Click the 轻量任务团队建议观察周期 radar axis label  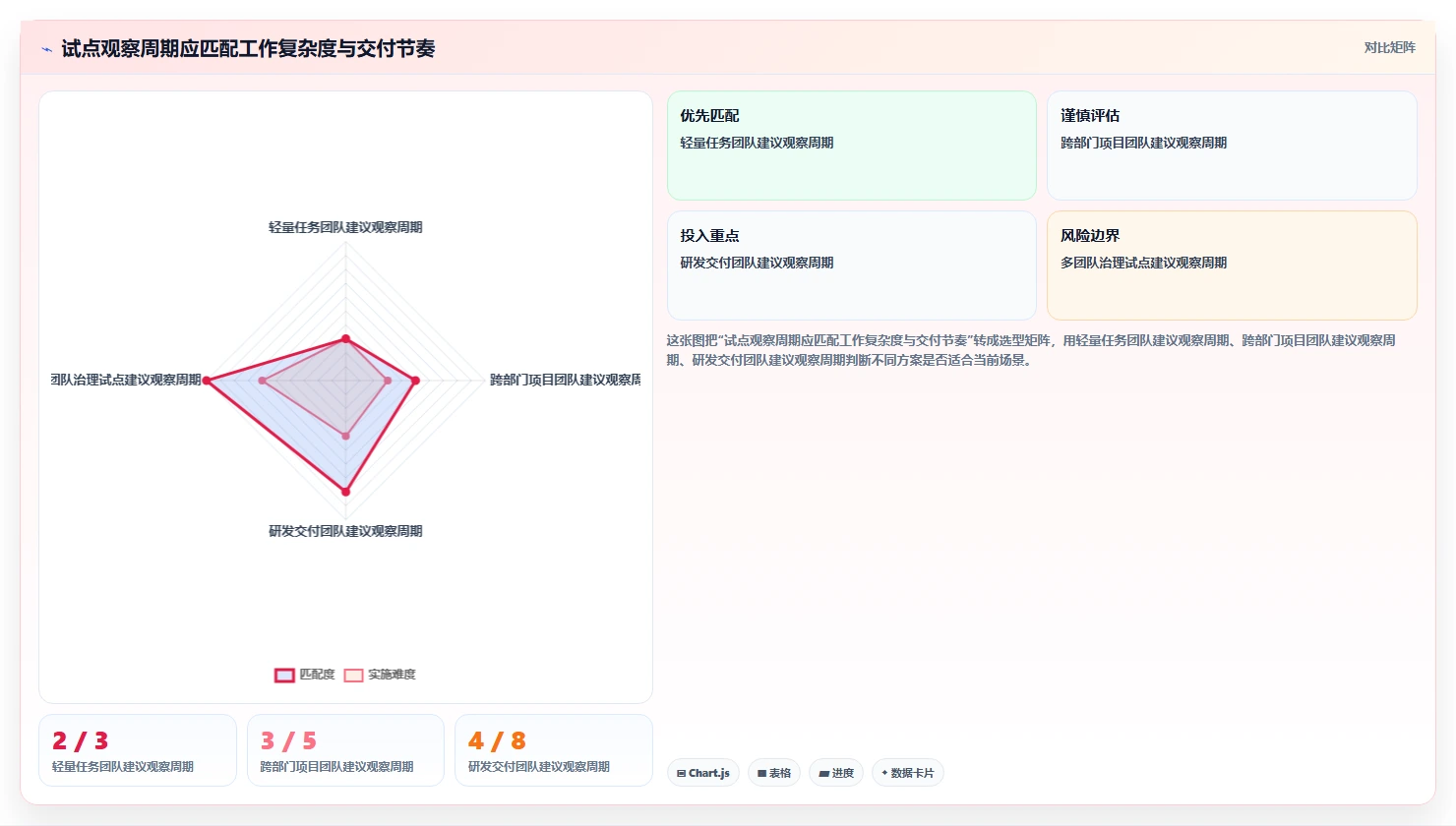pyautogui.click(x=345, y=227)
